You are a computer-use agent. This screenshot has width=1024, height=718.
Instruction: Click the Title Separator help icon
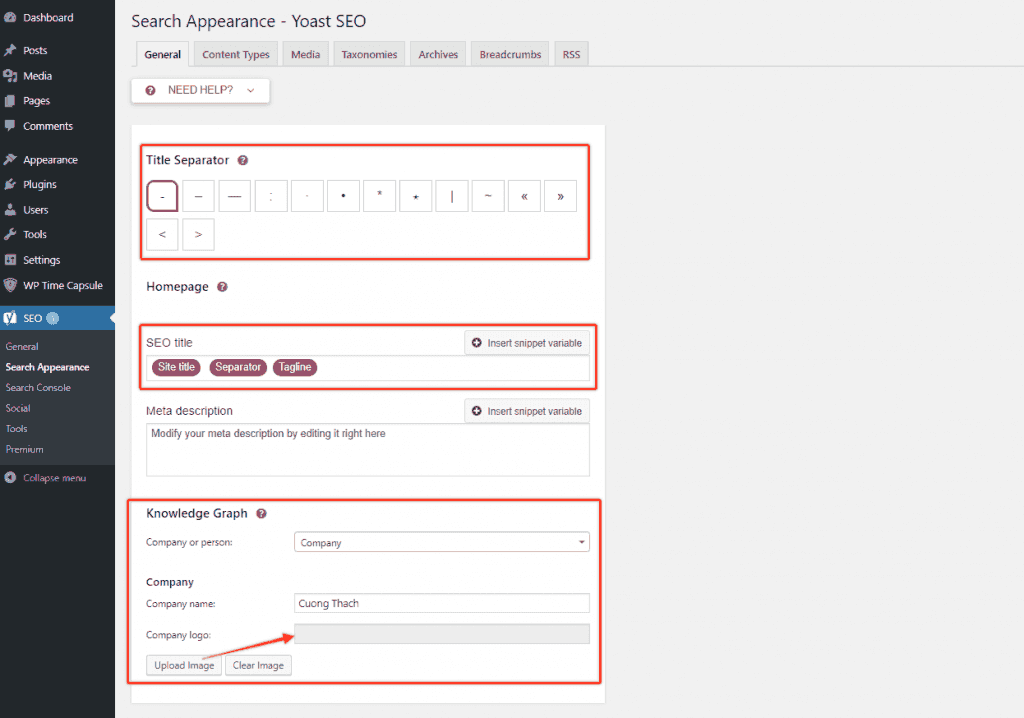[243, 160]
